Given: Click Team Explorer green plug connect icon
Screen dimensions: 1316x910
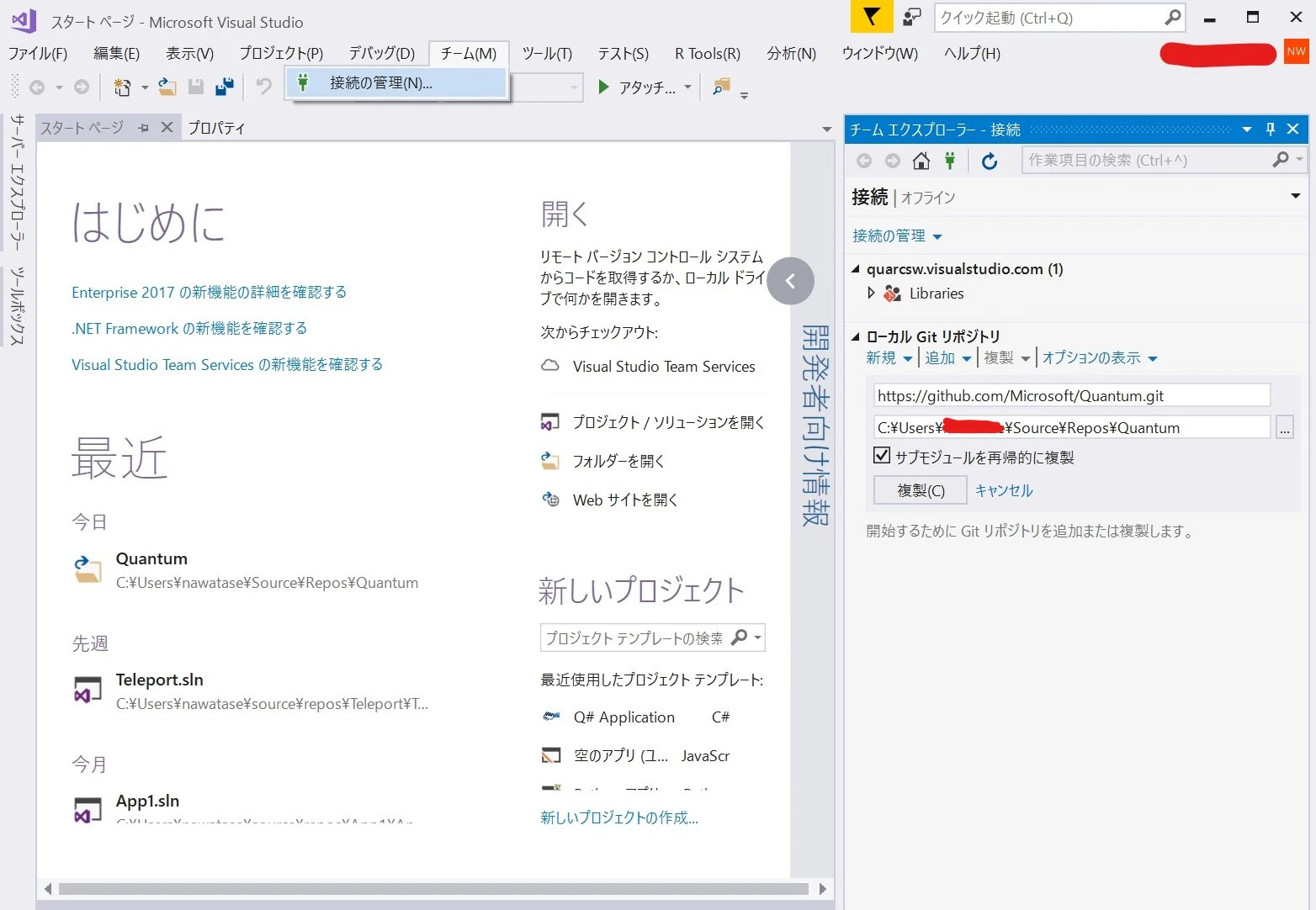Looking at the screenshot, I should point(950,161).
